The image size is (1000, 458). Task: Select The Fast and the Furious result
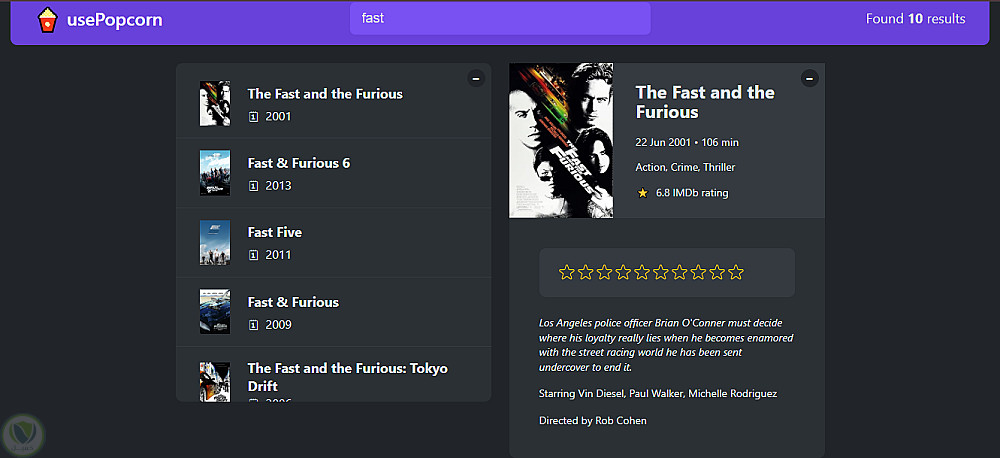[x=325, y=94]
